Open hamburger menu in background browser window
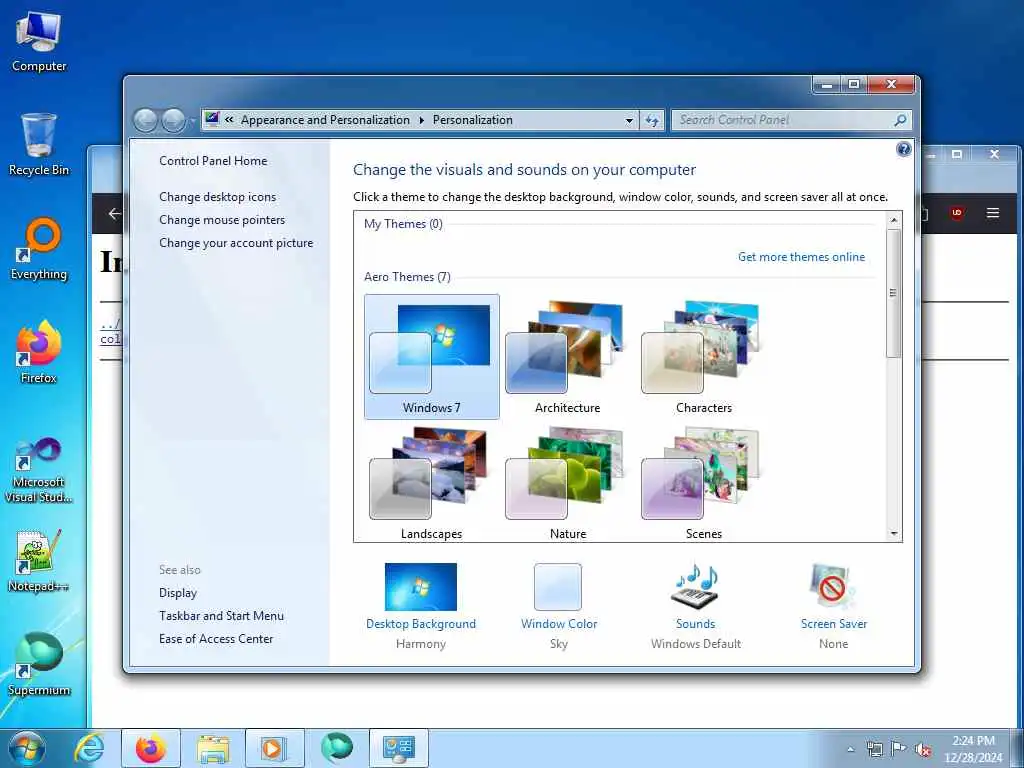Screen dimensions: 1024x768 (993, 213)
